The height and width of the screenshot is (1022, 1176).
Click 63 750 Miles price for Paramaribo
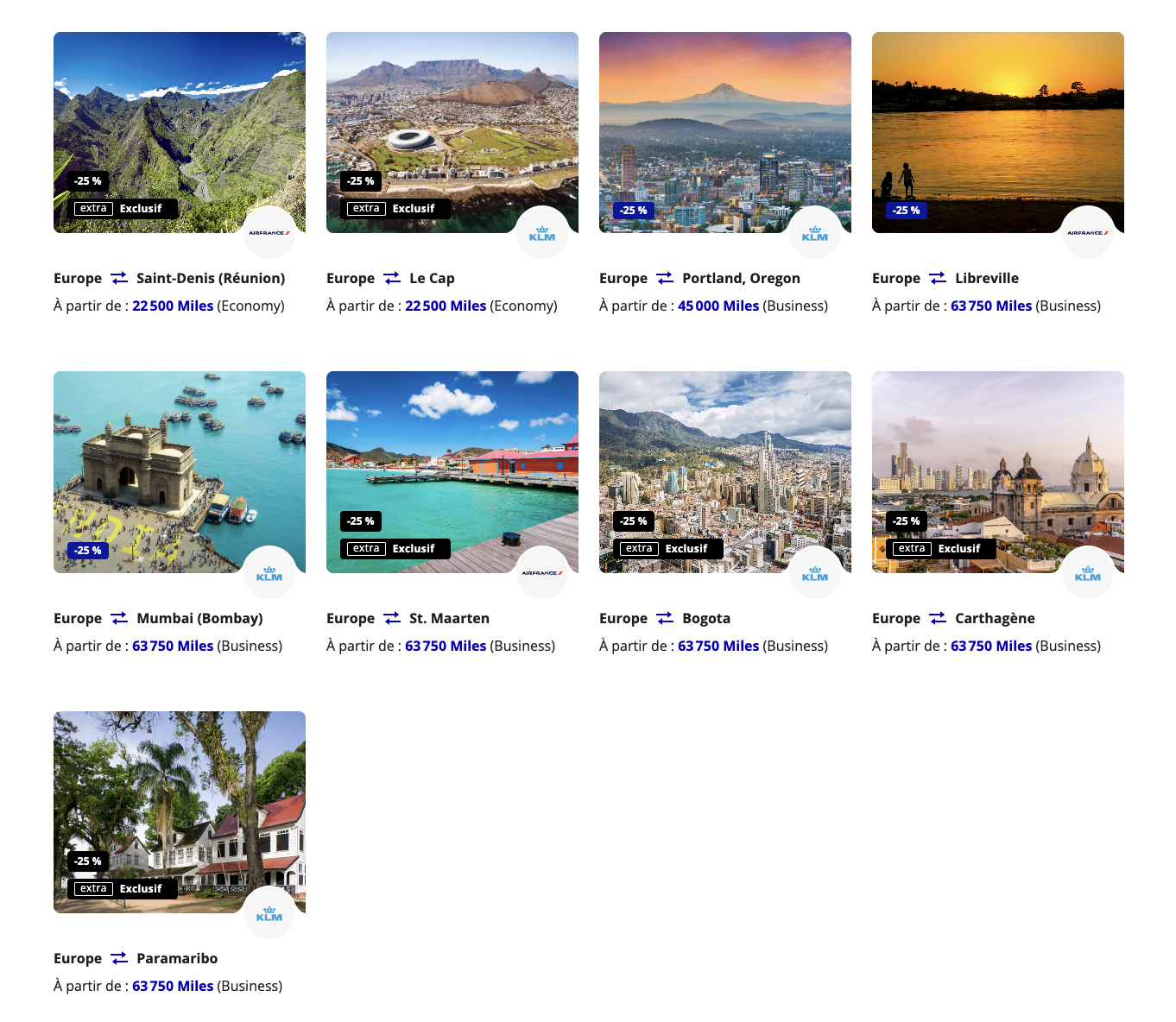click(x=173, y=986)
